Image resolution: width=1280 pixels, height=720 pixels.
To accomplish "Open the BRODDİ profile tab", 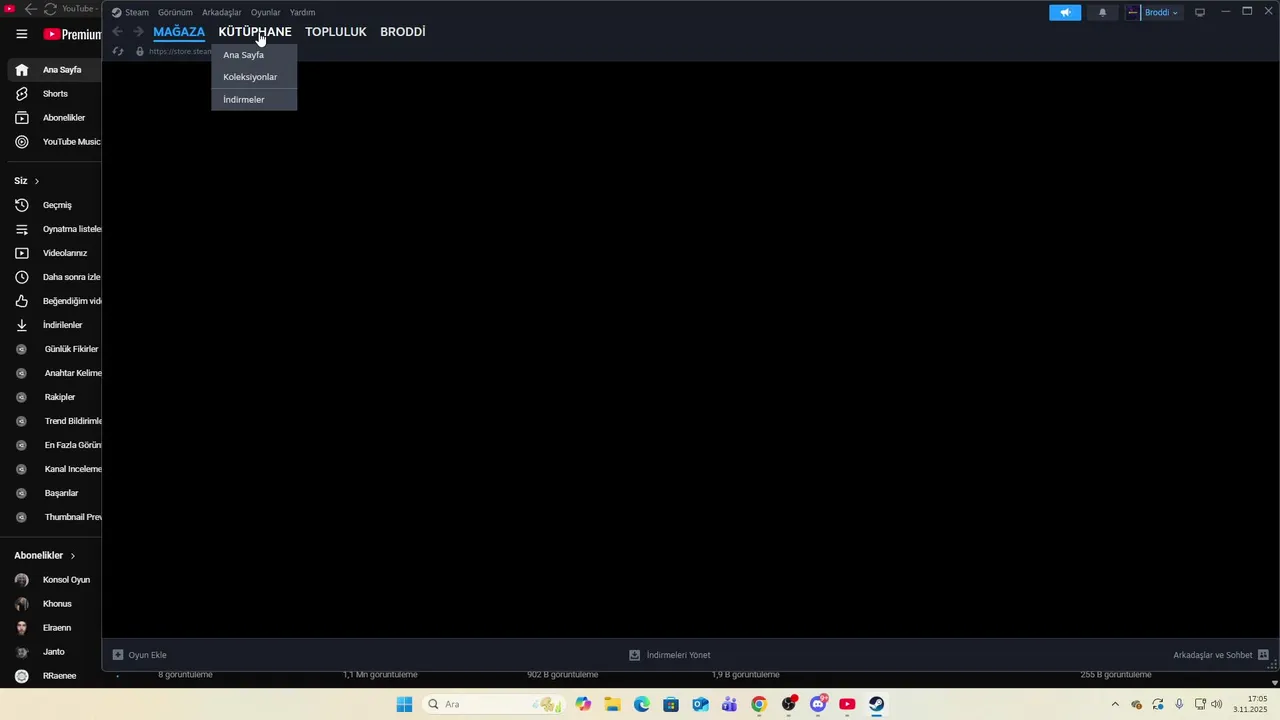I will pyautogui.click(x=403, y=32).
